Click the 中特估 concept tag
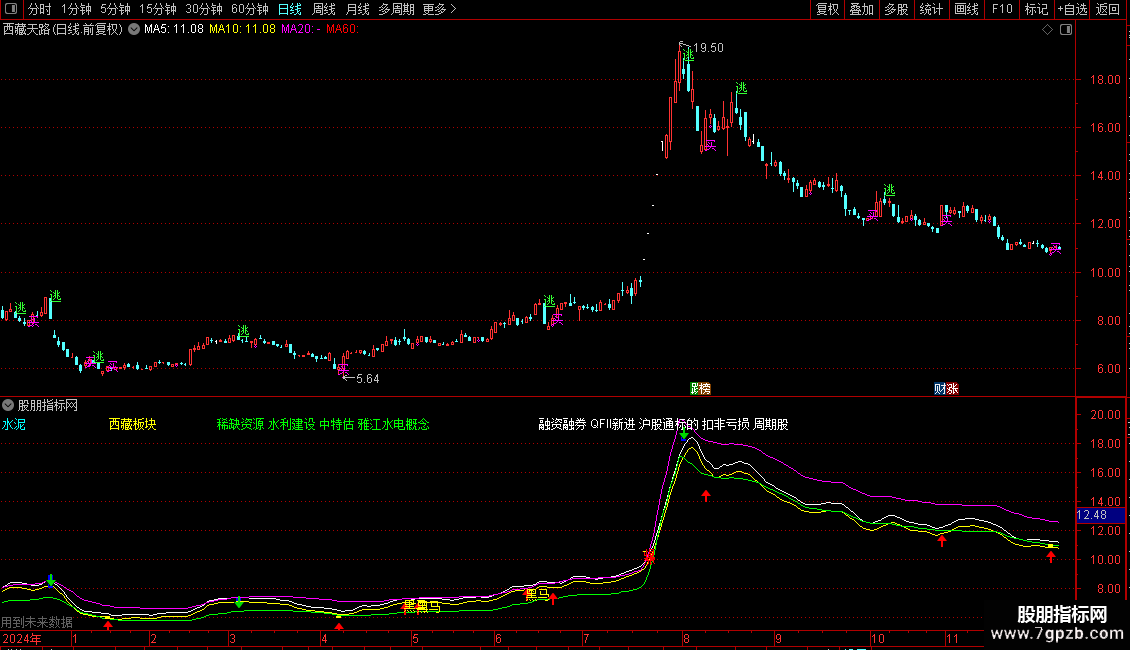 [x=337, y=424]
